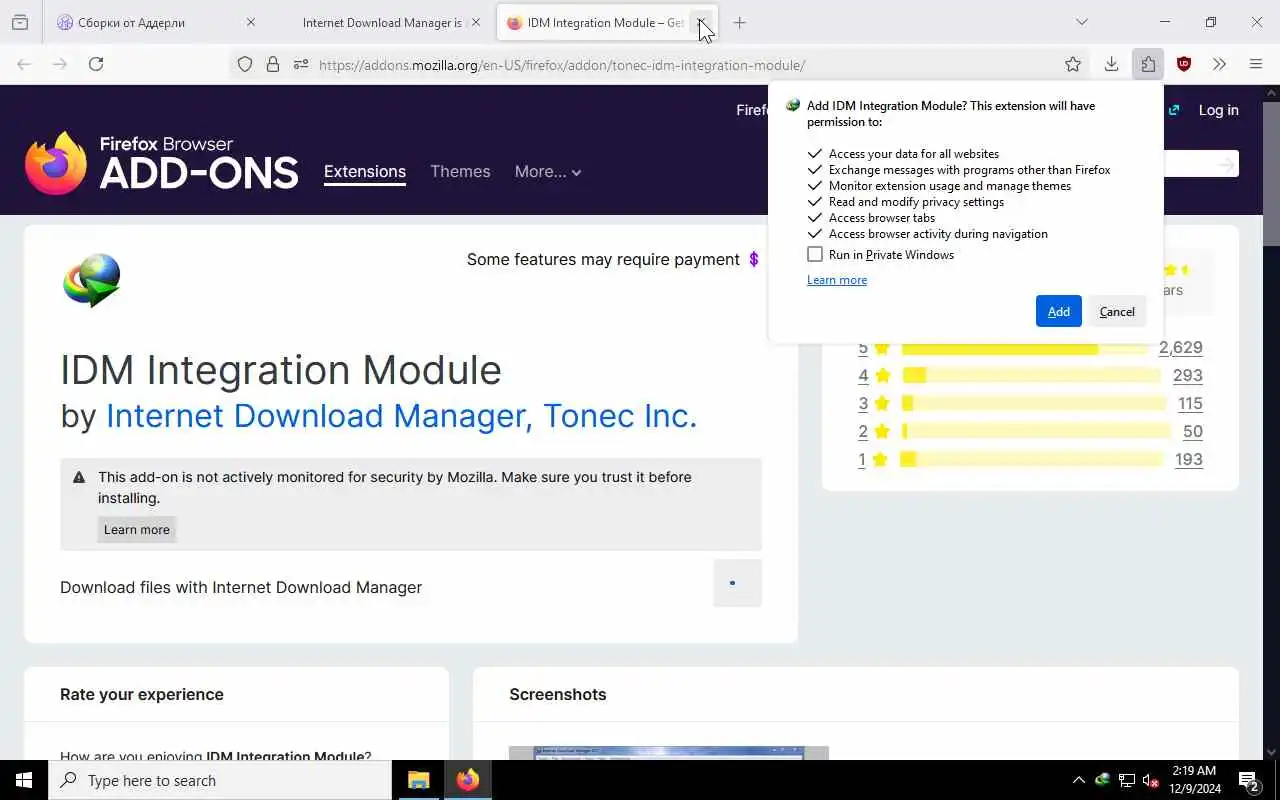Screen dimensions: 1280x800
Task: Open a new tab with the plus button
Action: point(739,22)
